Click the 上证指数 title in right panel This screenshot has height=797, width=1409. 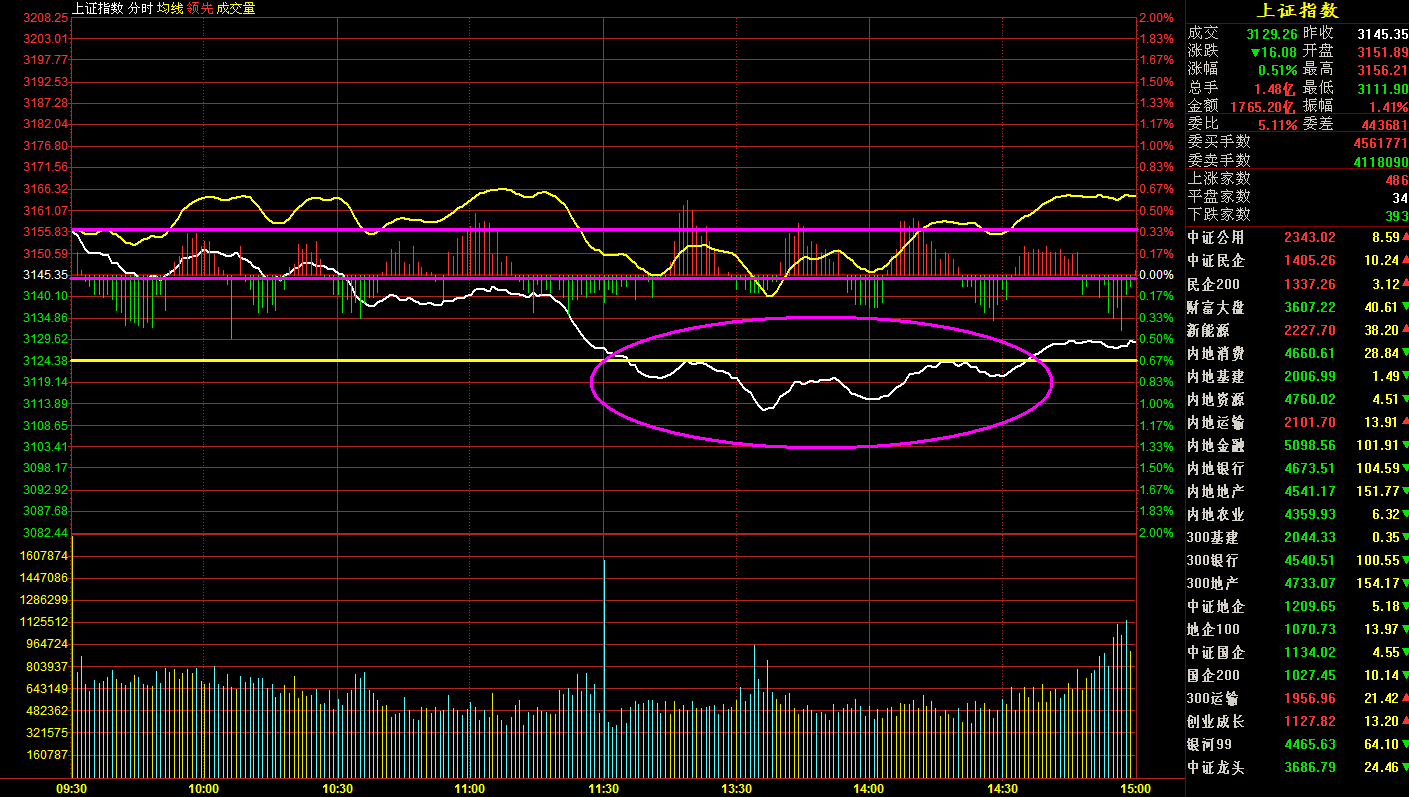[1296, 11]
